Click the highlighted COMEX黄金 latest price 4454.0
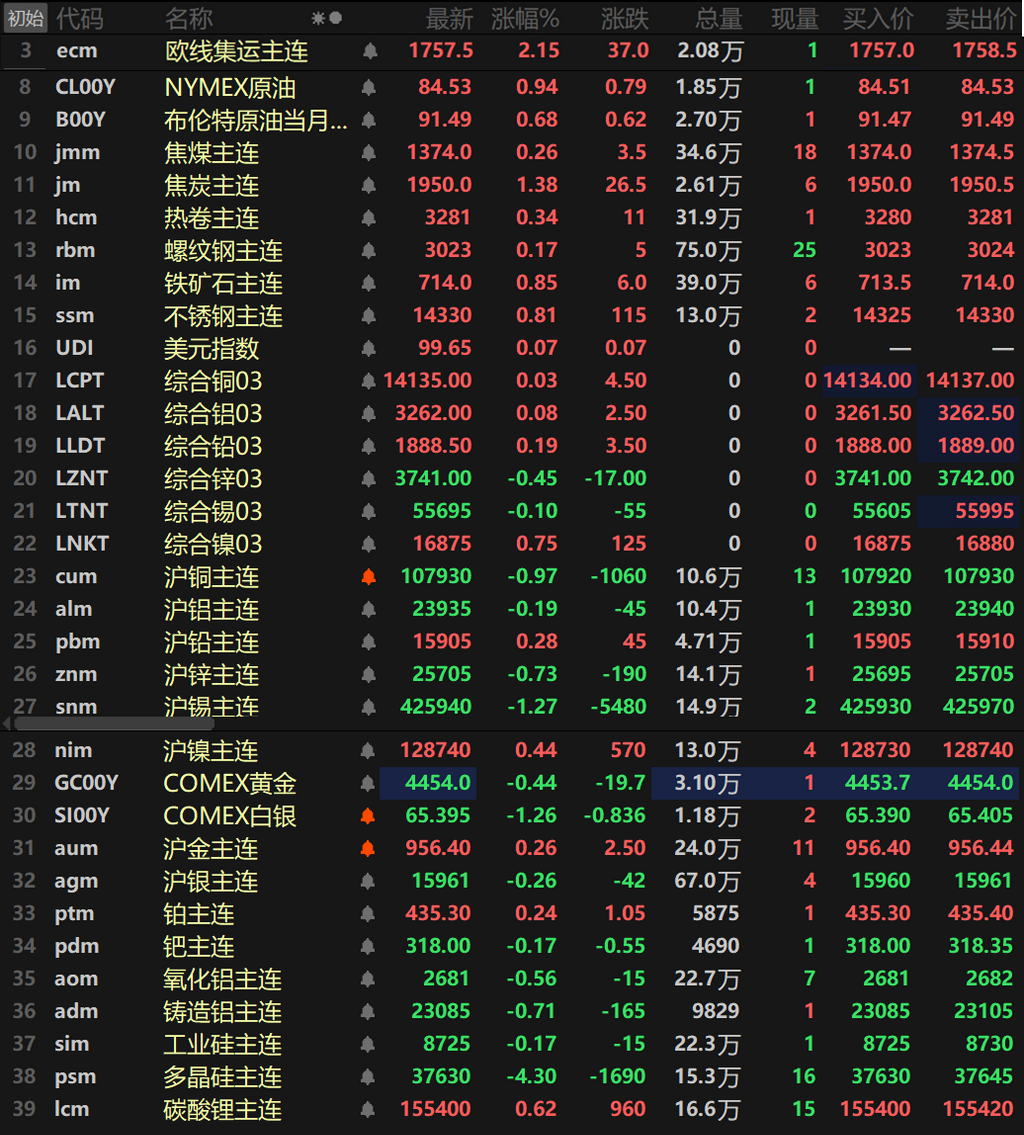 point(437,783)
